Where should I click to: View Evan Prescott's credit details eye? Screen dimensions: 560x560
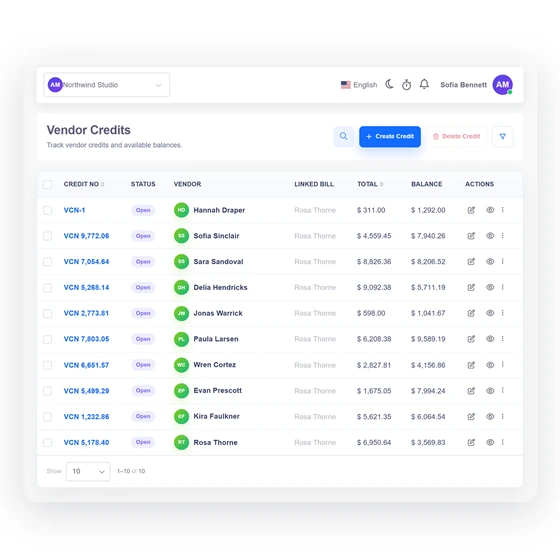(490, 391)
